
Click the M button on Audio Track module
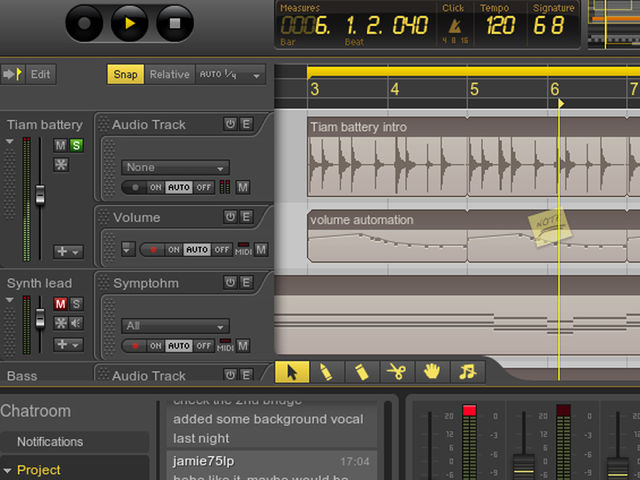pos(243,187)
